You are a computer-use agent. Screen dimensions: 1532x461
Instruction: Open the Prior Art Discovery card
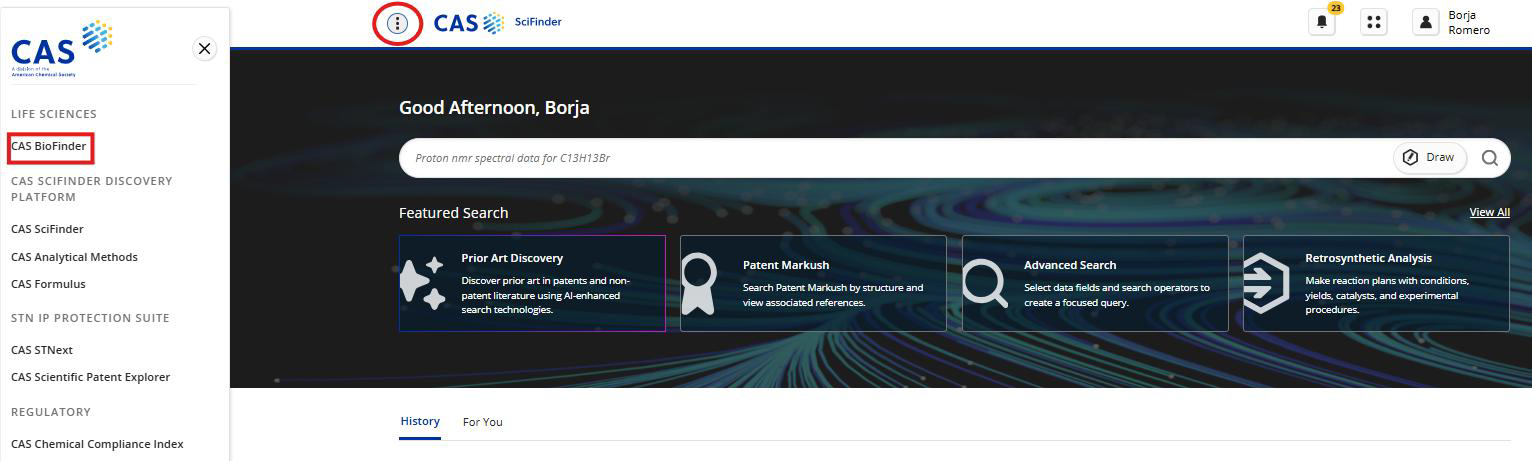pyautogui.click(x=532, y=283)
